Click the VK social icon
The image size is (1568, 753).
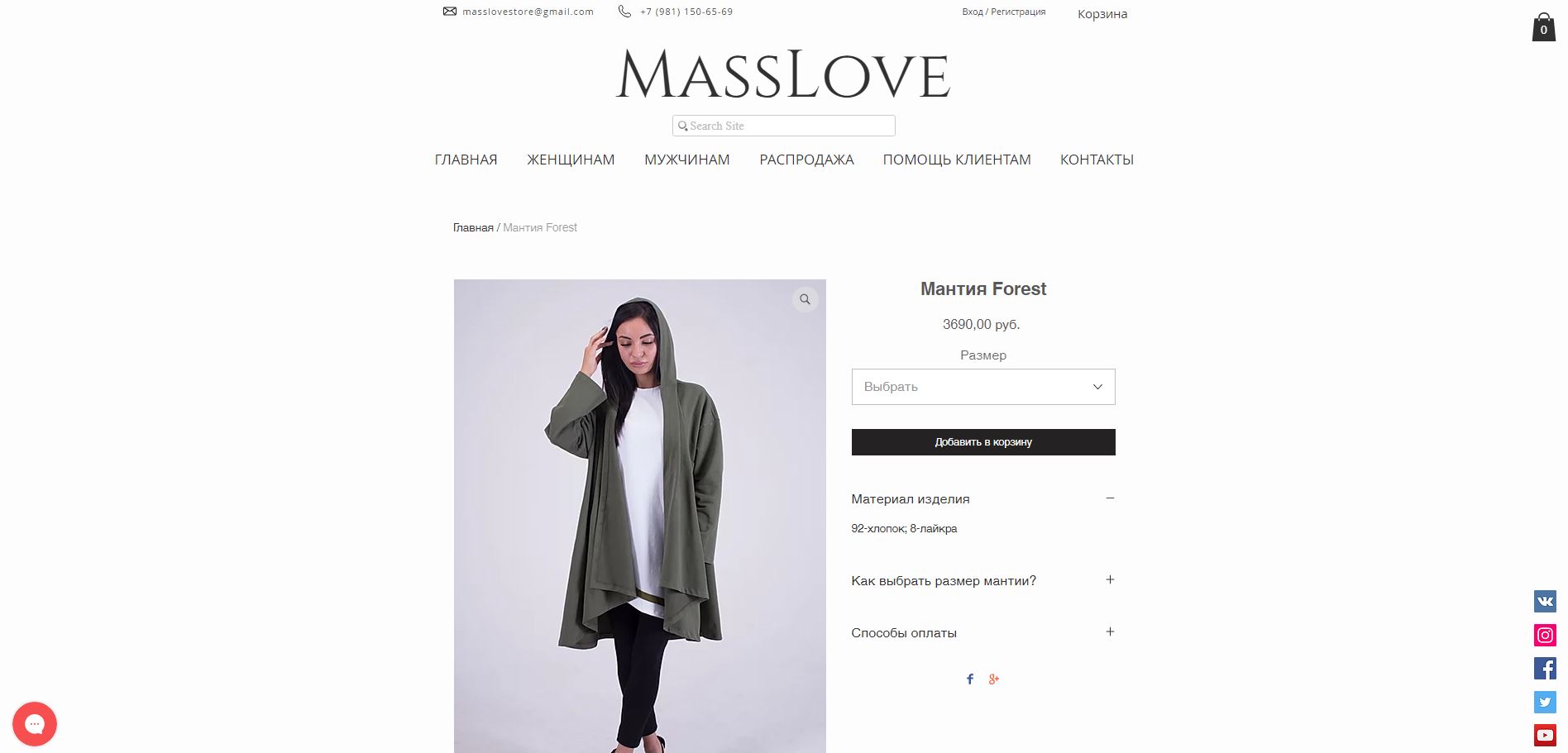[x=1545, y=601]
